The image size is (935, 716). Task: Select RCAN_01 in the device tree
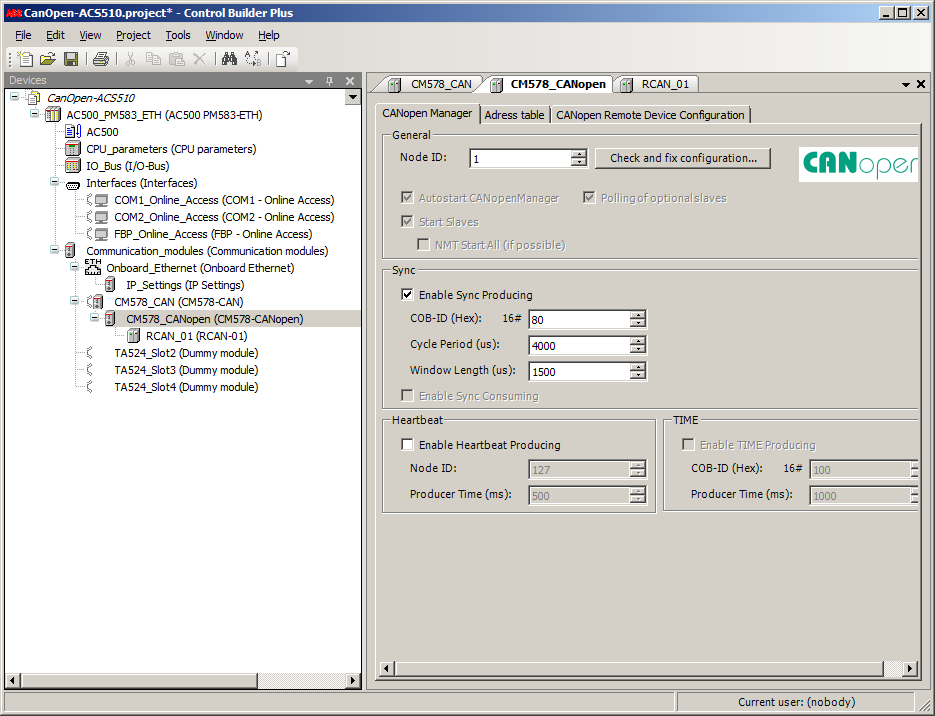coord(196,336)
